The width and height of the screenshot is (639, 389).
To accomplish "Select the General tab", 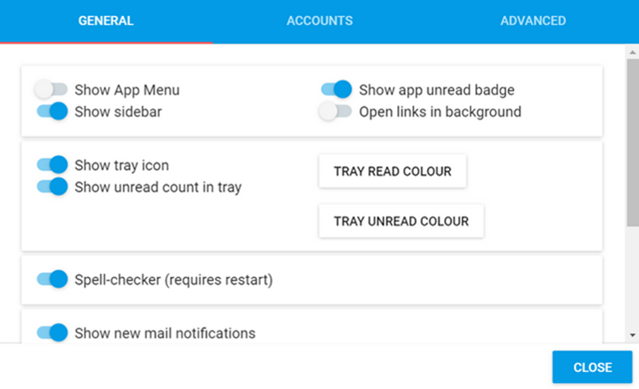I will pos(106,21).
